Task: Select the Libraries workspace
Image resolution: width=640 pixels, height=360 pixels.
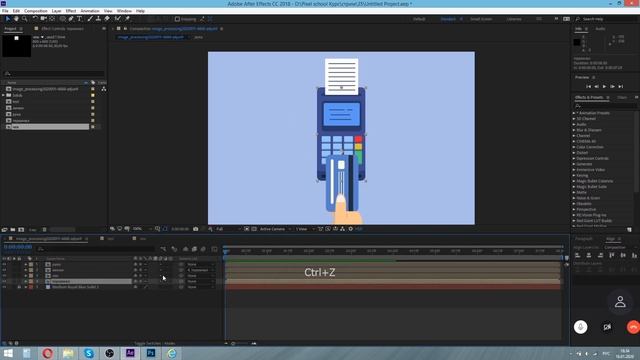Action: point(514,19)
